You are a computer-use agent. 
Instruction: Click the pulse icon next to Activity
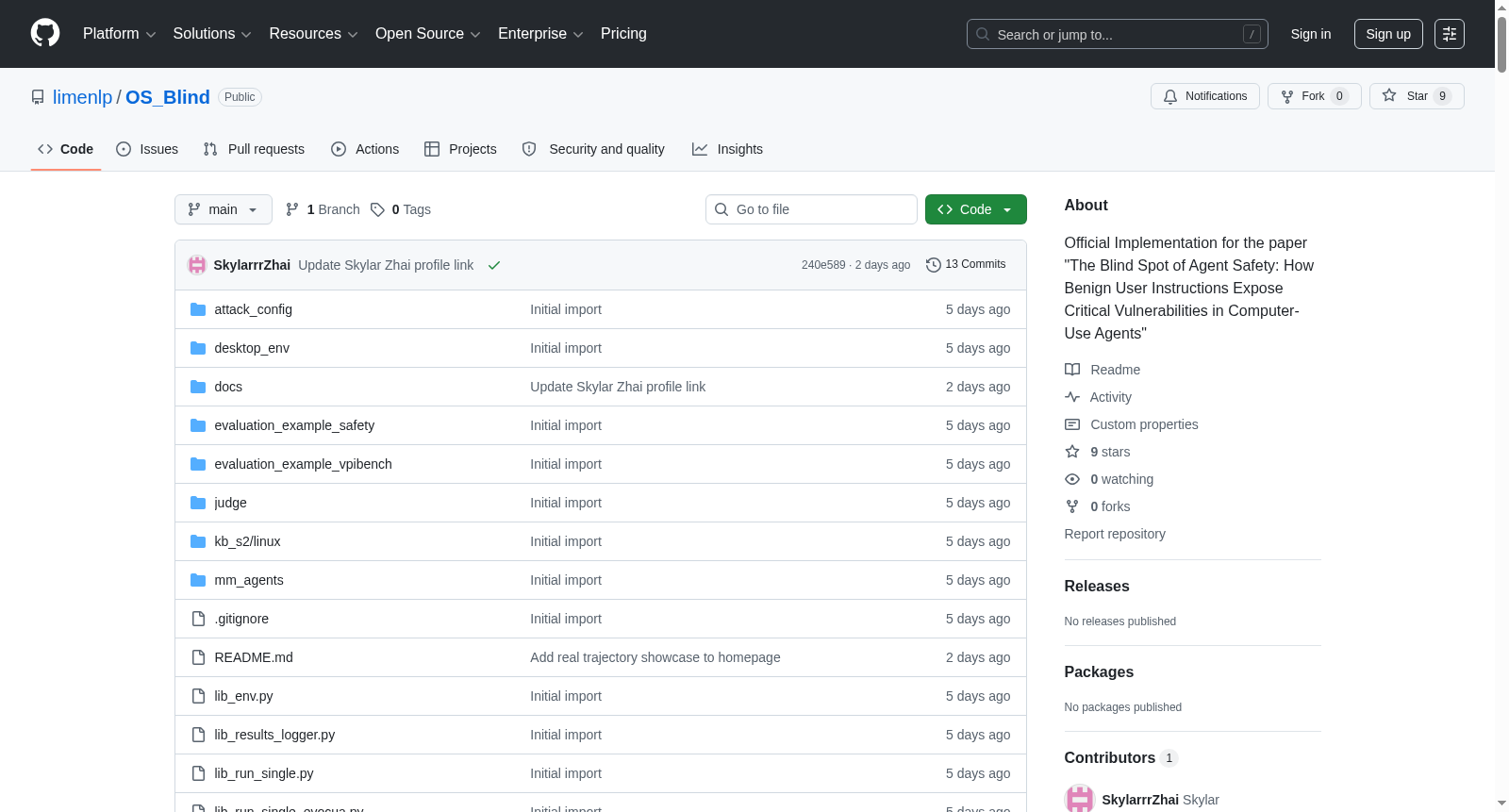pos(1072,397)
